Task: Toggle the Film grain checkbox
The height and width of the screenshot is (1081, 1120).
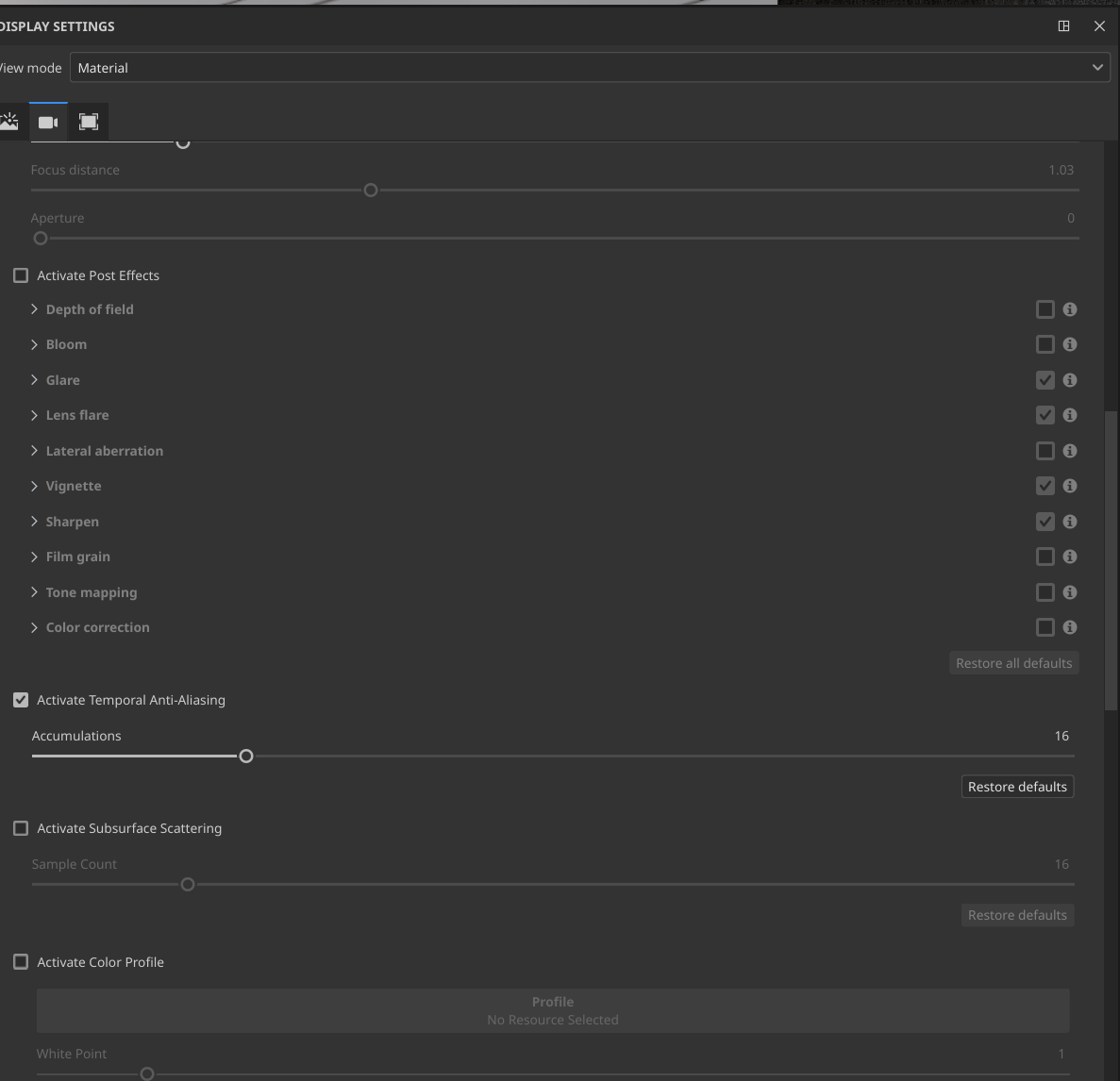Action: point(1045,557)
